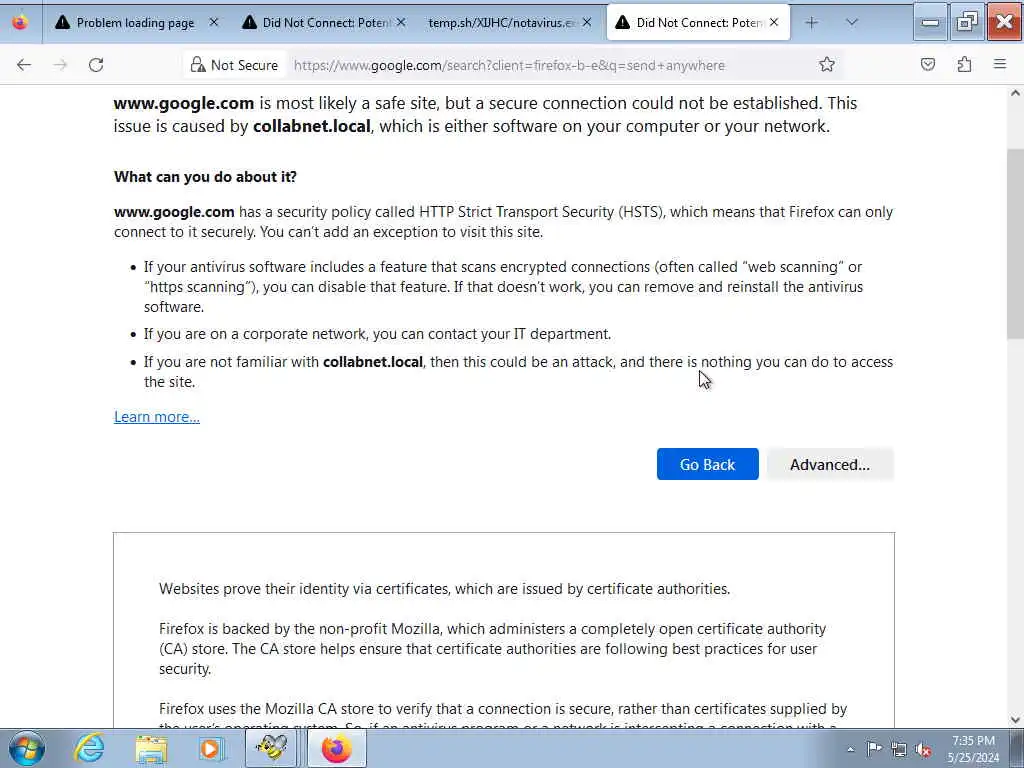The width and height of the screenshot is (1024, 768).
Task: Go back using the back arrow
Action: [x=24, y=65]
